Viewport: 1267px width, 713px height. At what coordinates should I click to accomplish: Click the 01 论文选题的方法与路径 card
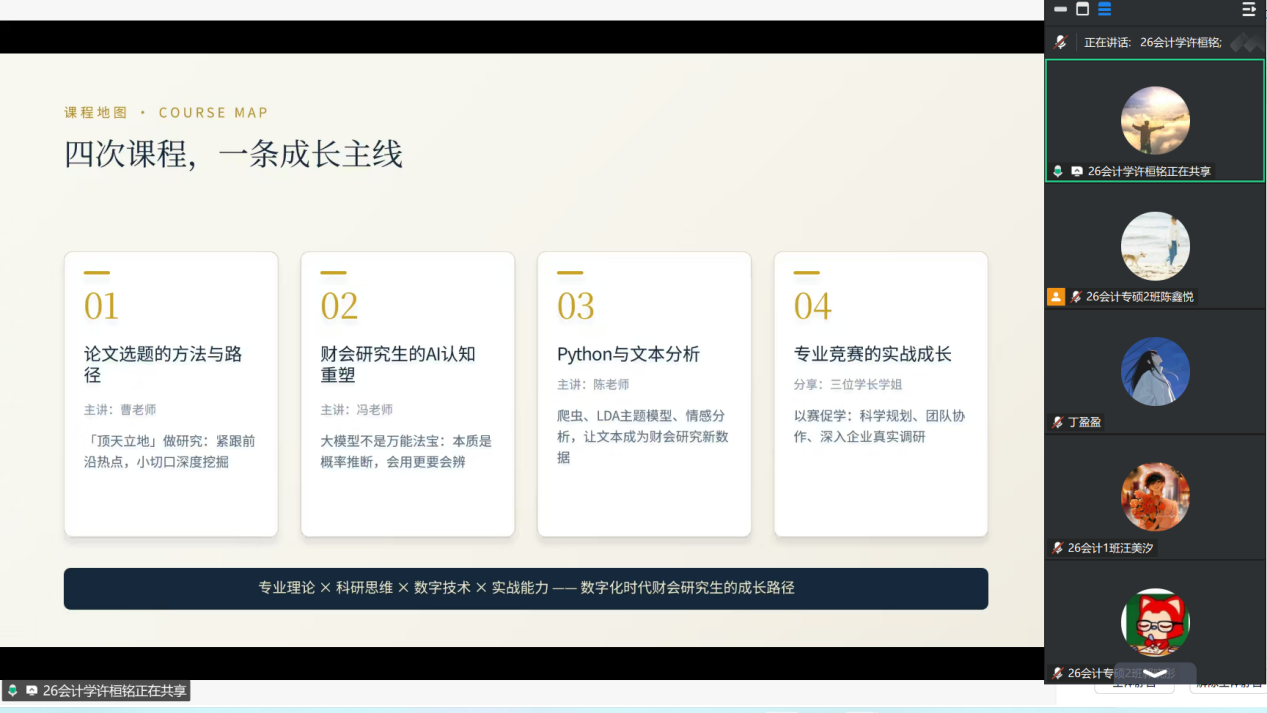pyautogui.click(x=171, y=394)
